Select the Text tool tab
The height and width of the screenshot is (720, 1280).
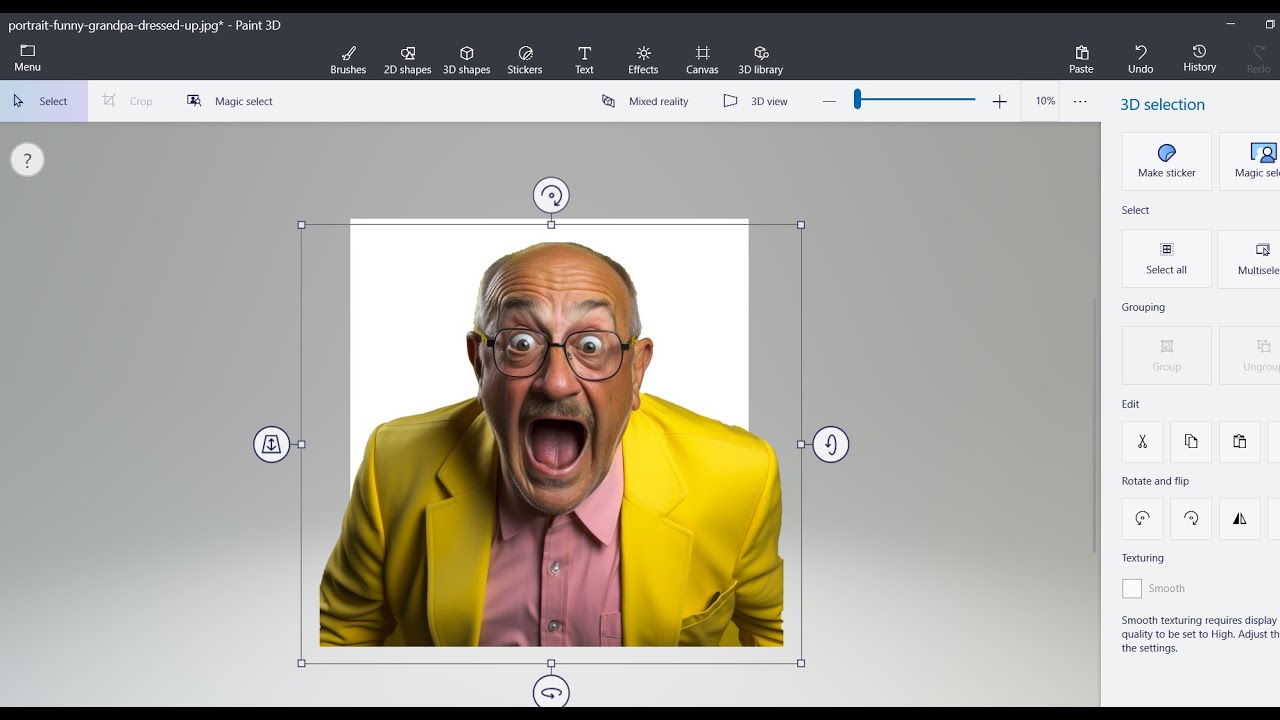pos(584,60)
